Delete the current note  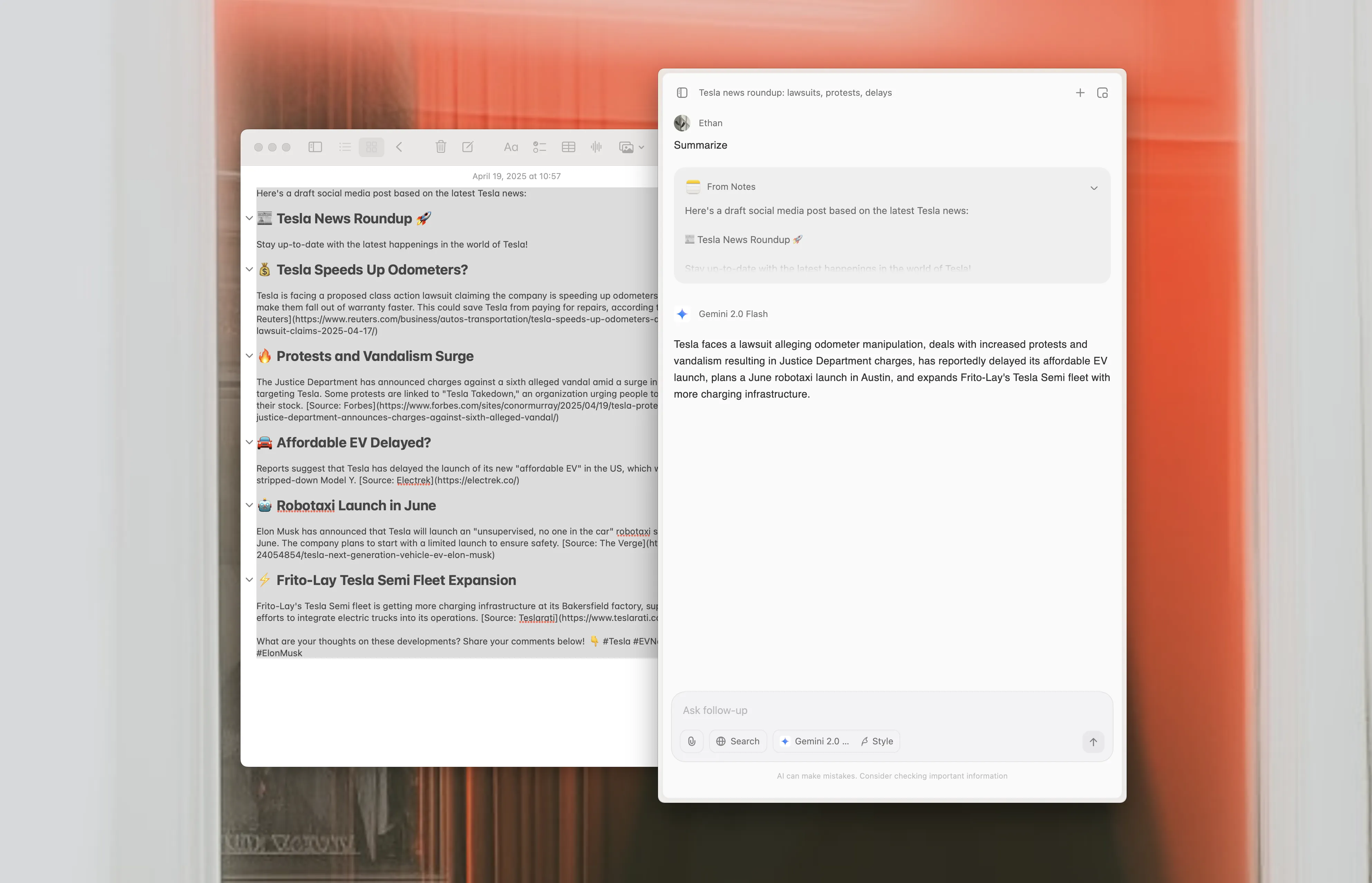(441, 147)
